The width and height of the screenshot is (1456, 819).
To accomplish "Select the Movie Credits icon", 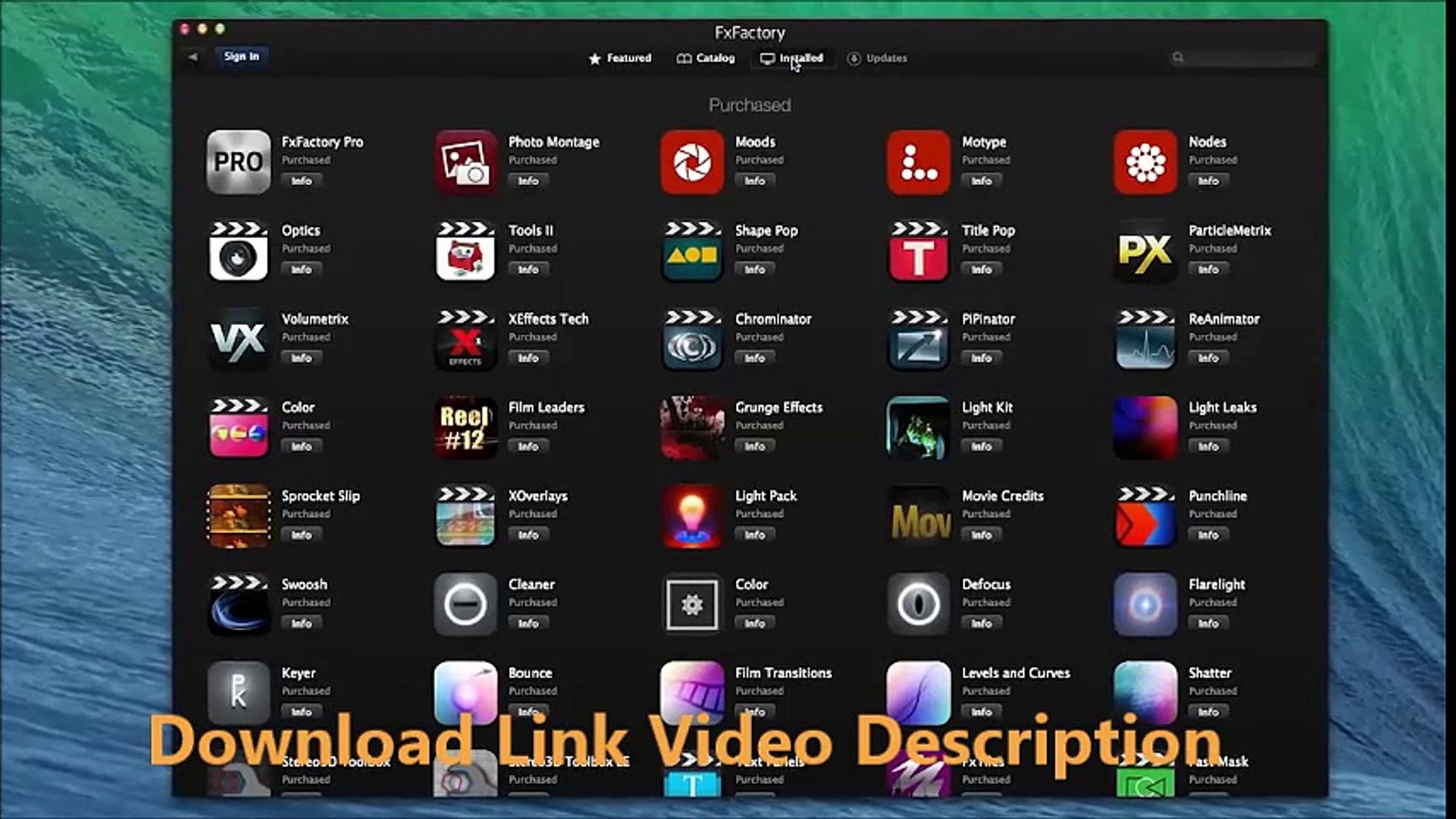I will (919, 516).
